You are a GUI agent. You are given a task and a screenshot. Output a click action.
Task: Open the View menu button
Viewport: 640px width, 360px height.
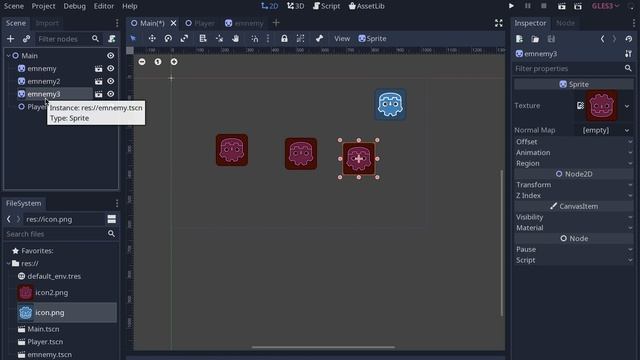pos(342,38)
